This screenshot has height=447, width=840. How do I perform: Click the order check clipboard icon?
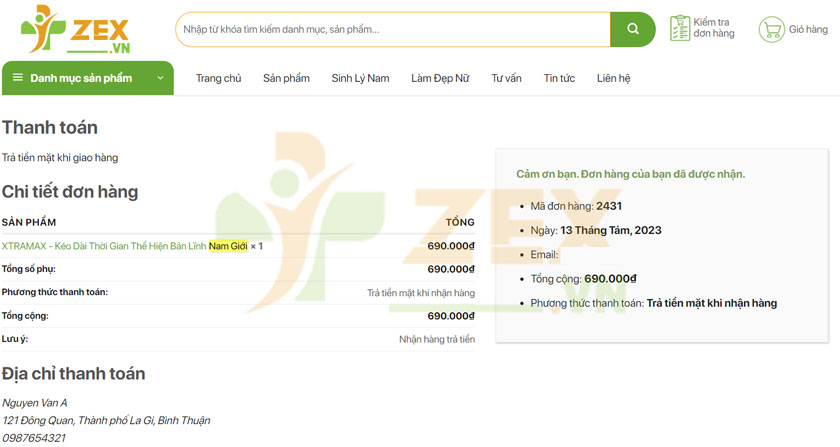680,28
